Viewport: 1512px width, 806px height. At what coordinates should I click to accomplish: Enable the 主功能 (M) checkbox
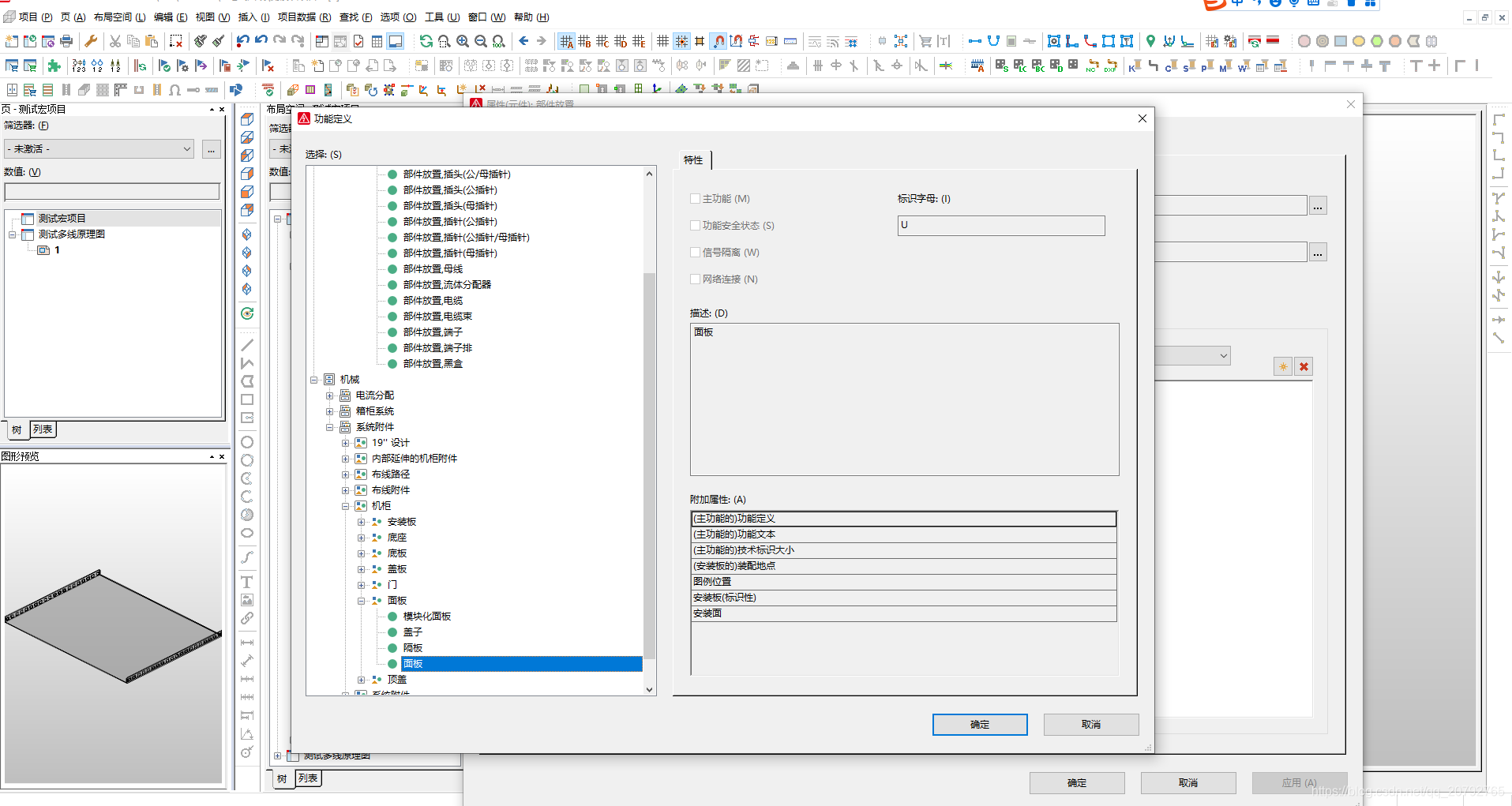696,199
